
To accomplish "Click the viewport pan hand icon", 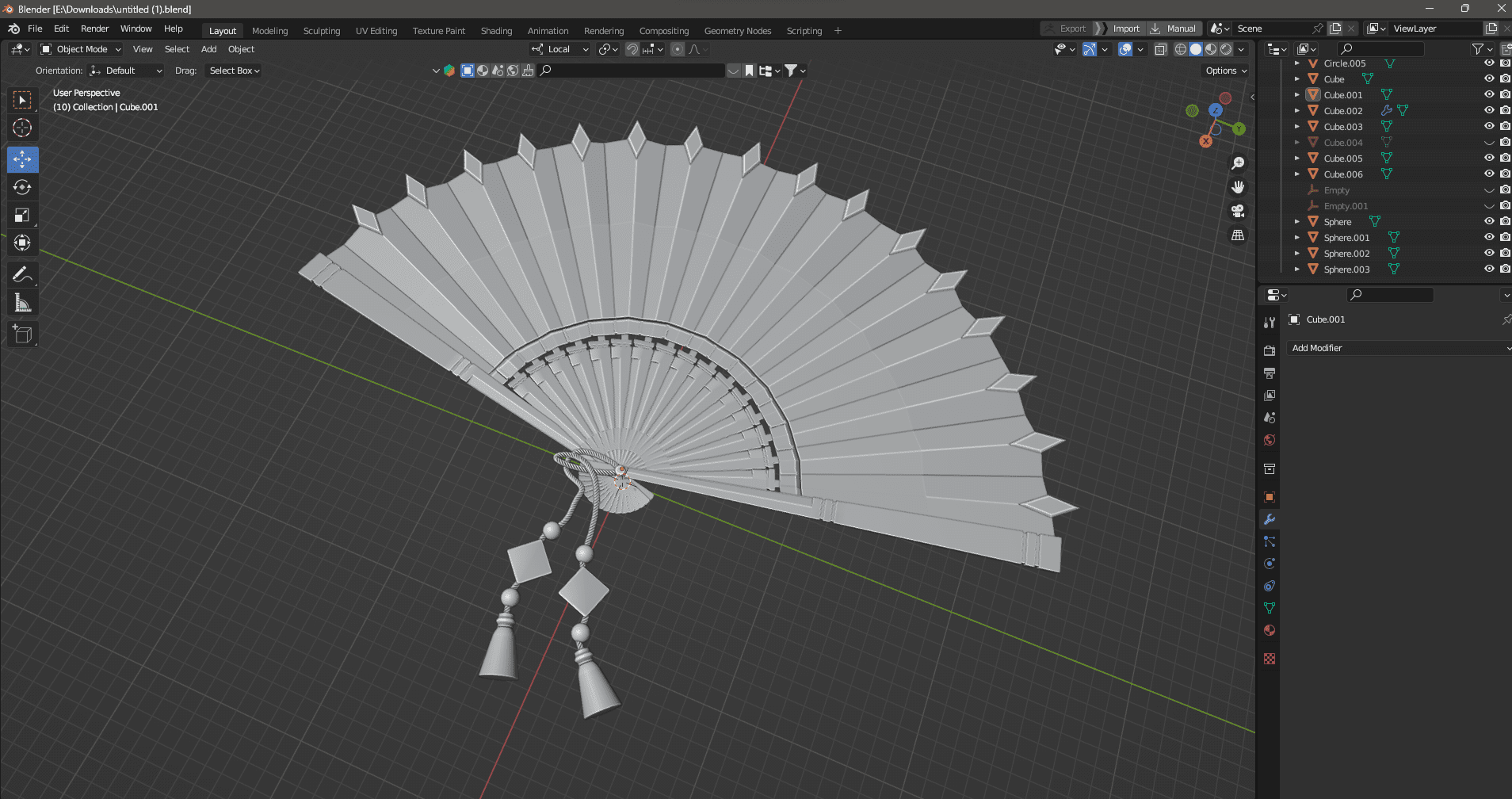I will [x=1238, y=187].
